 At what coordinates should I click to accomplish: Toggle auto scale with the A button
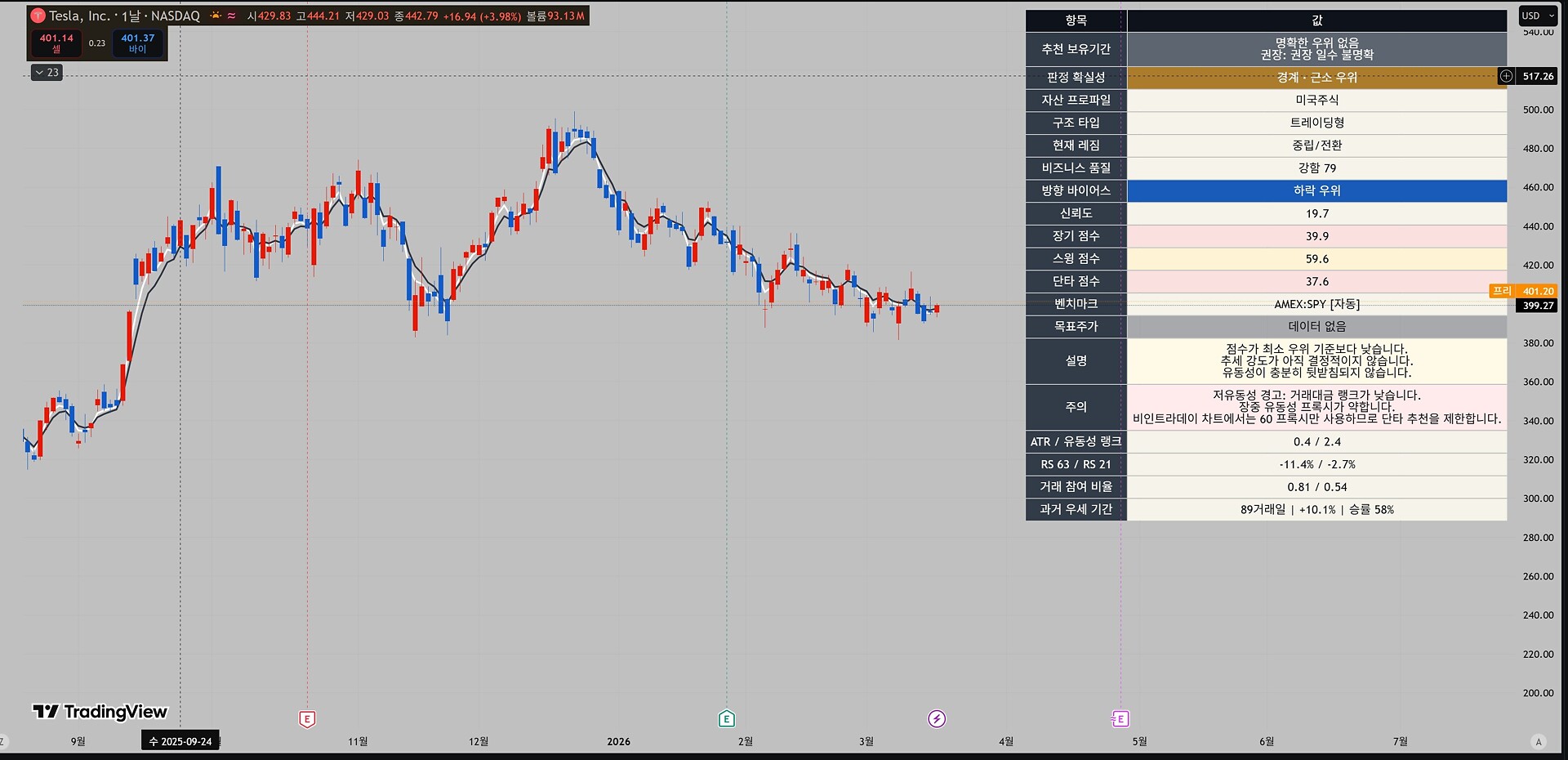coord(1539,742)
